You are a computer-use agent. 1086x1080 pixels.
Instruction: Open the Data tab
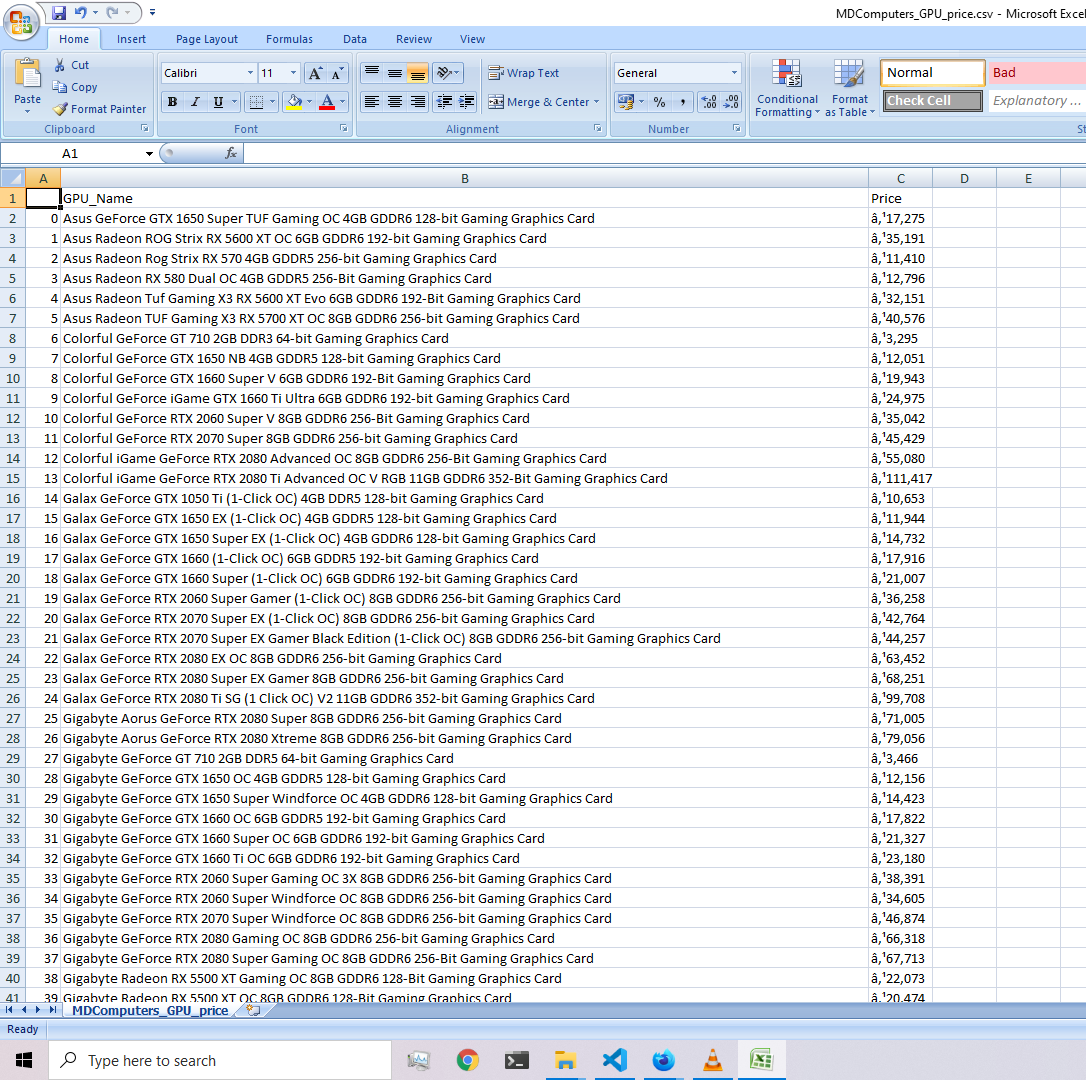pos(355,39)
